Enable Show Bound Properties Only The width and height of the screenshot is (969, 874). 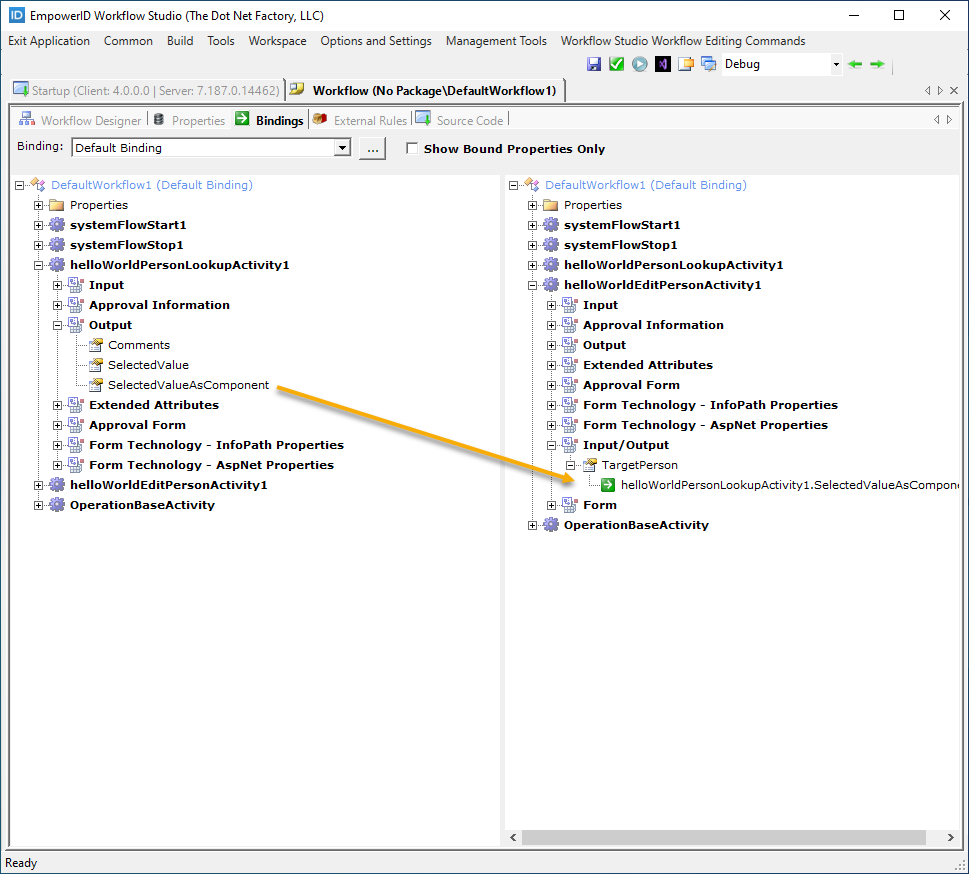point(412,147)
